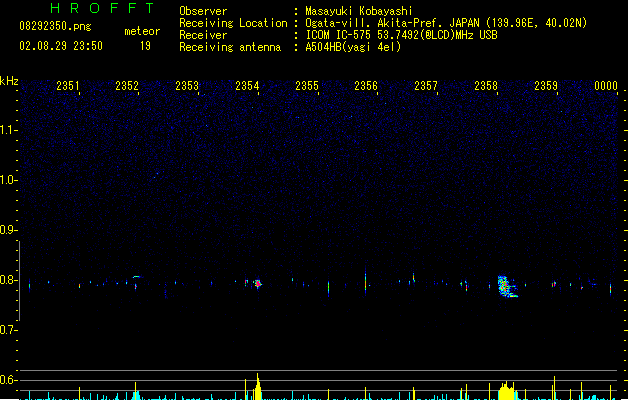Click time marker 2357
Image resolution: width=629 pixels, height=400 pixels.
[426, 86]
